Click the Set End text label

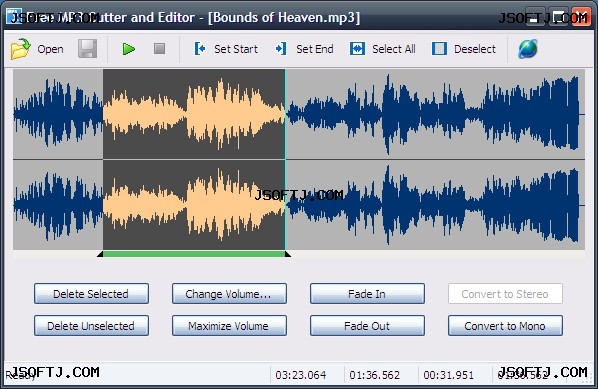click(x=315, y=49)
